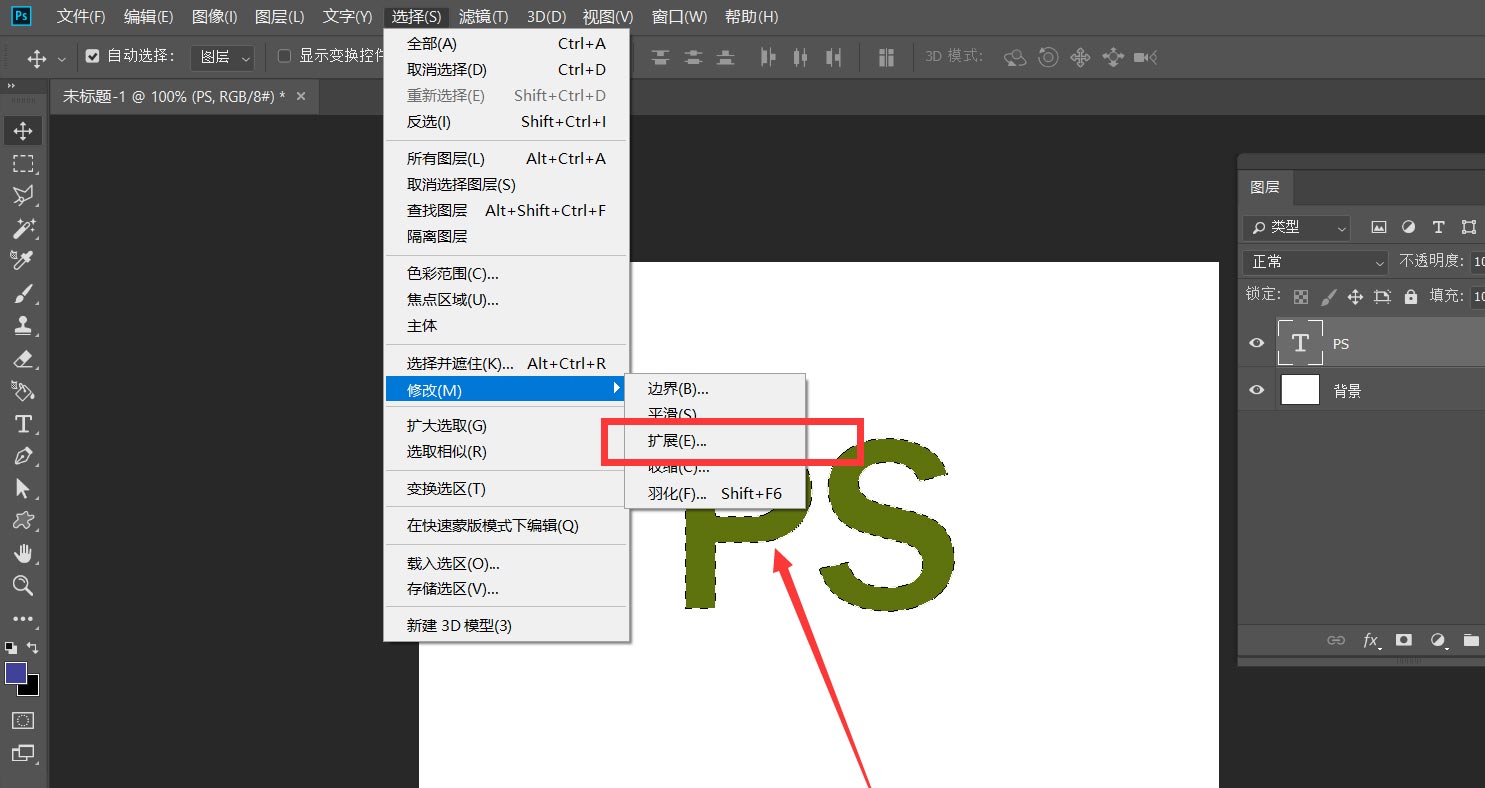Image resolution: width=1485 pixels, height=788 pixels.
Task: Open the Edit Toolbar three-dots button
Action: (23, 619)
